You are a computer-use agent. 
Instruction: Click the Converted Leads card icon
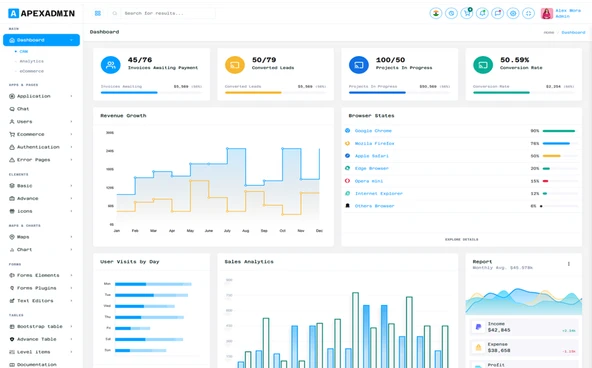(x=235, y=65)
